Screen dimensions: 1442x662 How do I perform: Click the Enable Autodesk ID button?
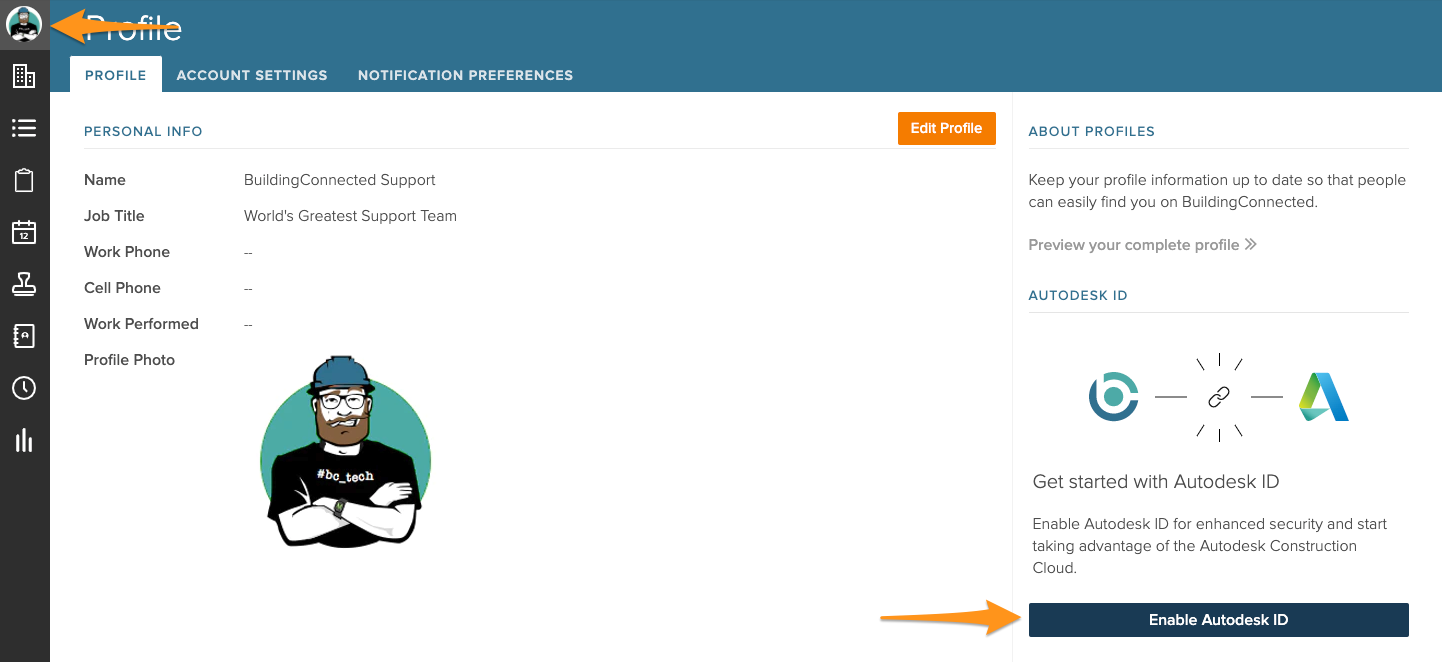(x=1218, y=620)
